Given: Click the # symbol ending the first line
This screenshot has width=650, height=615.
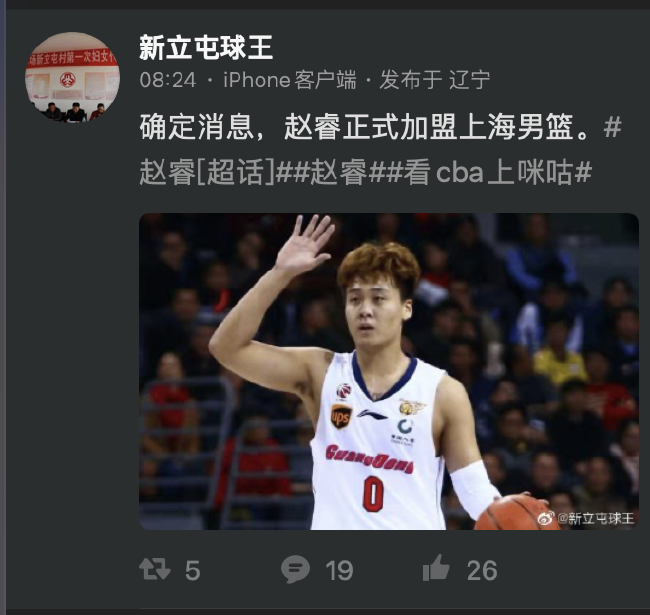Looking at the screenshot, I should [x=613, y=126].
